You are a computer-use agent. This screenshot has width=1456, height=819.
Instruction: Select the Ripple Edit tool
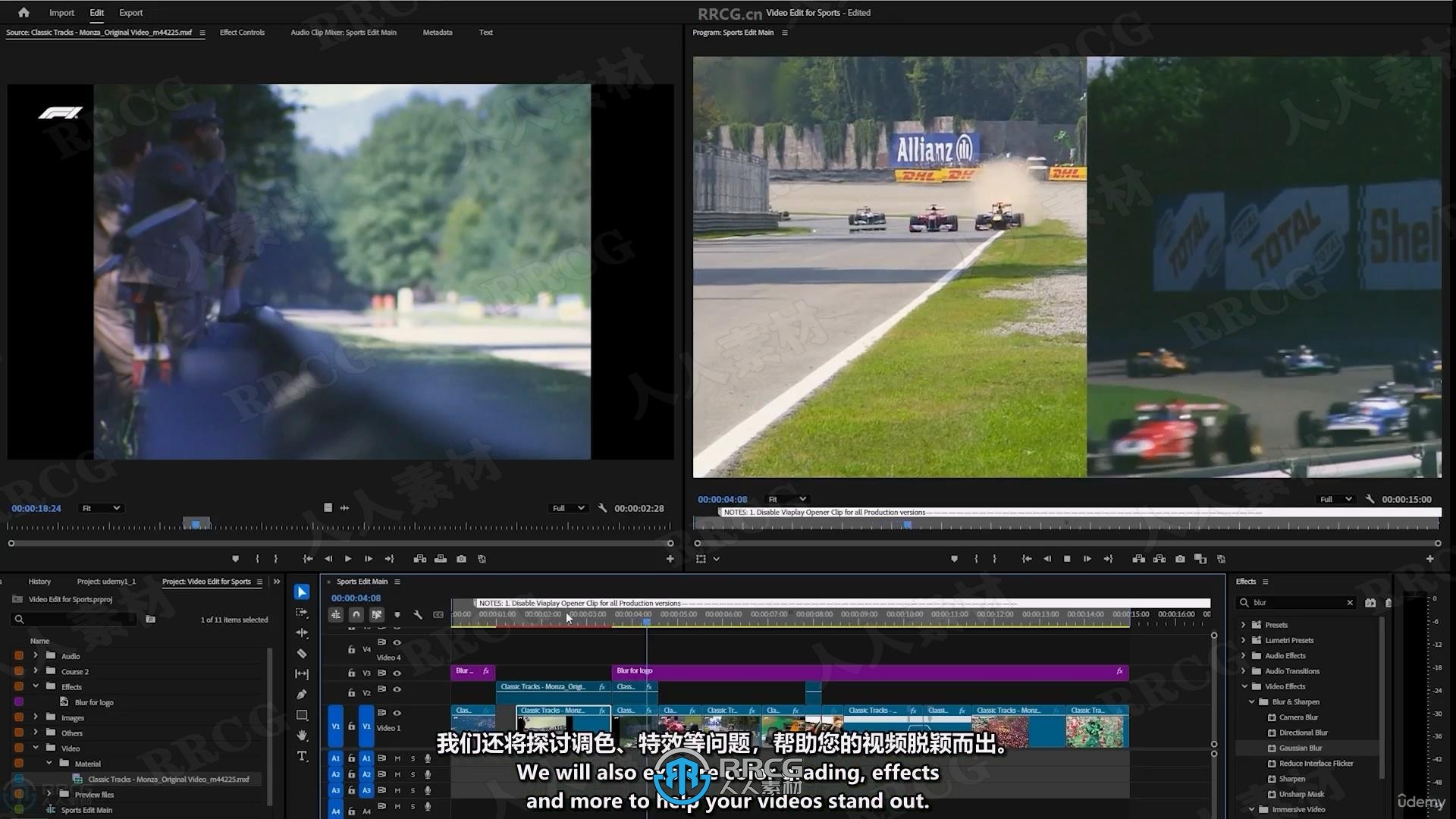302,632
